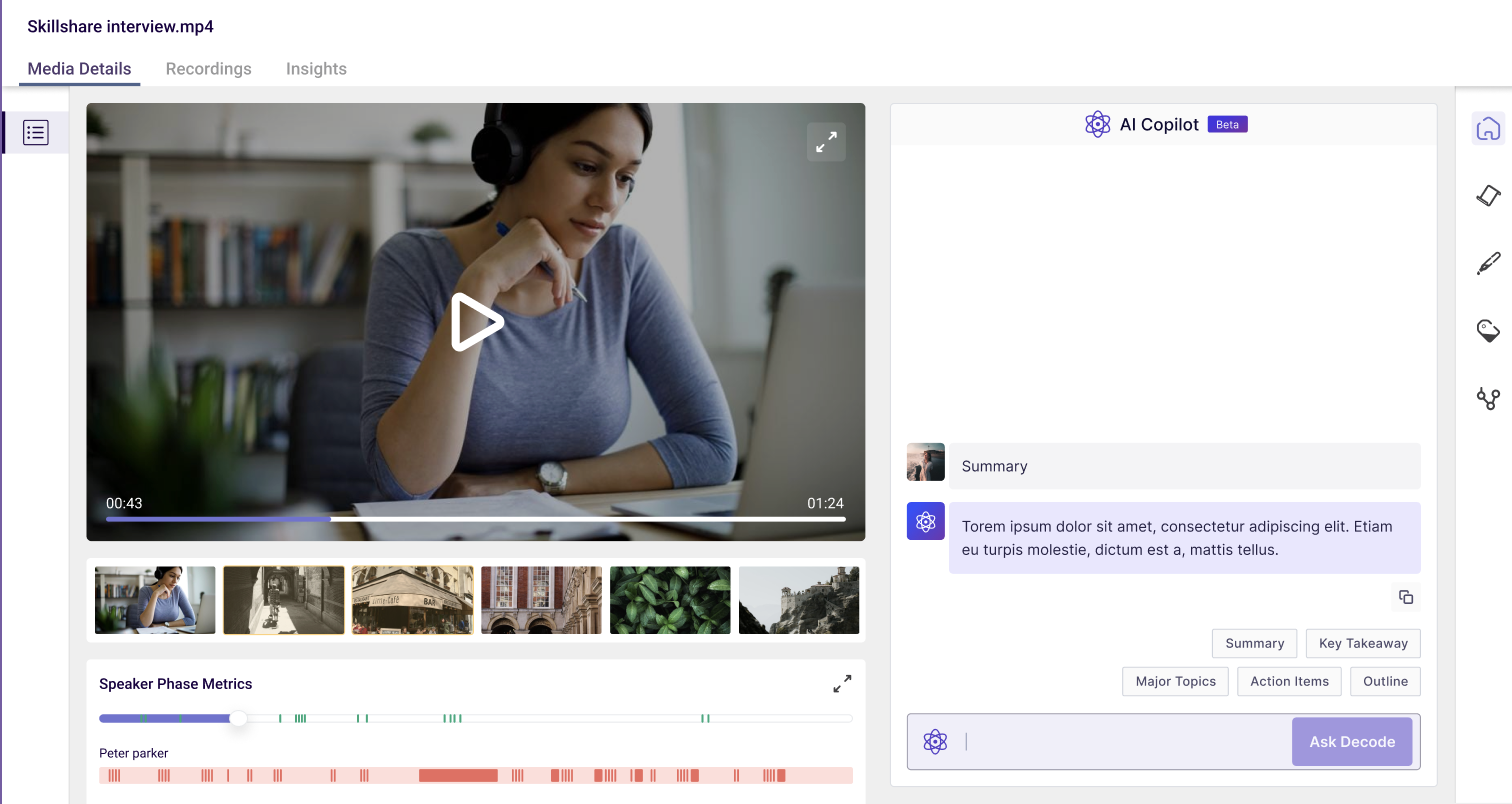Open the list view icon in left sidebar
1512x804 pixels.
[36, 132]
